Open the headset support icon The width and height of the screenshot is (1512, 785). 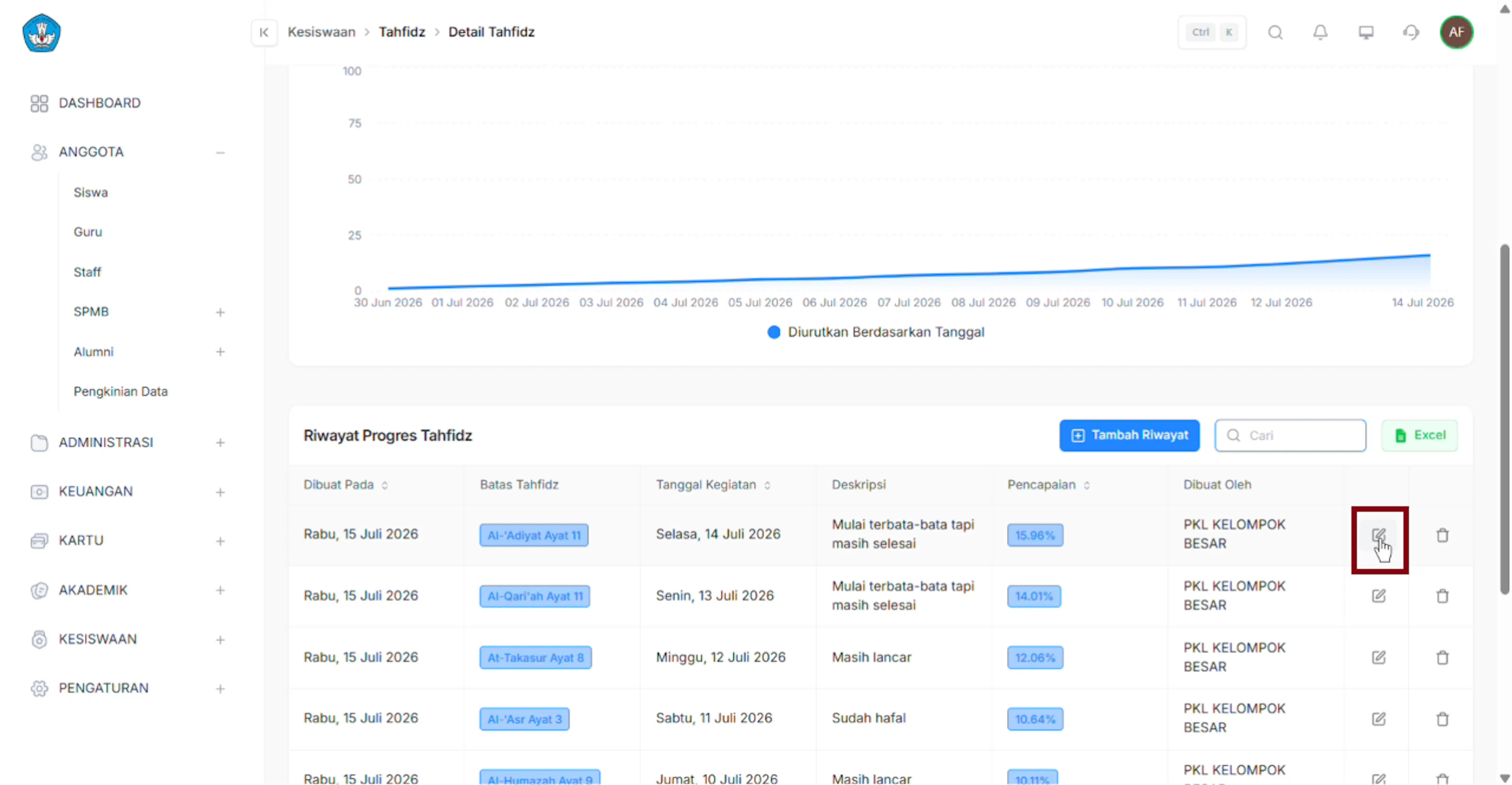tap(1411, 32)
